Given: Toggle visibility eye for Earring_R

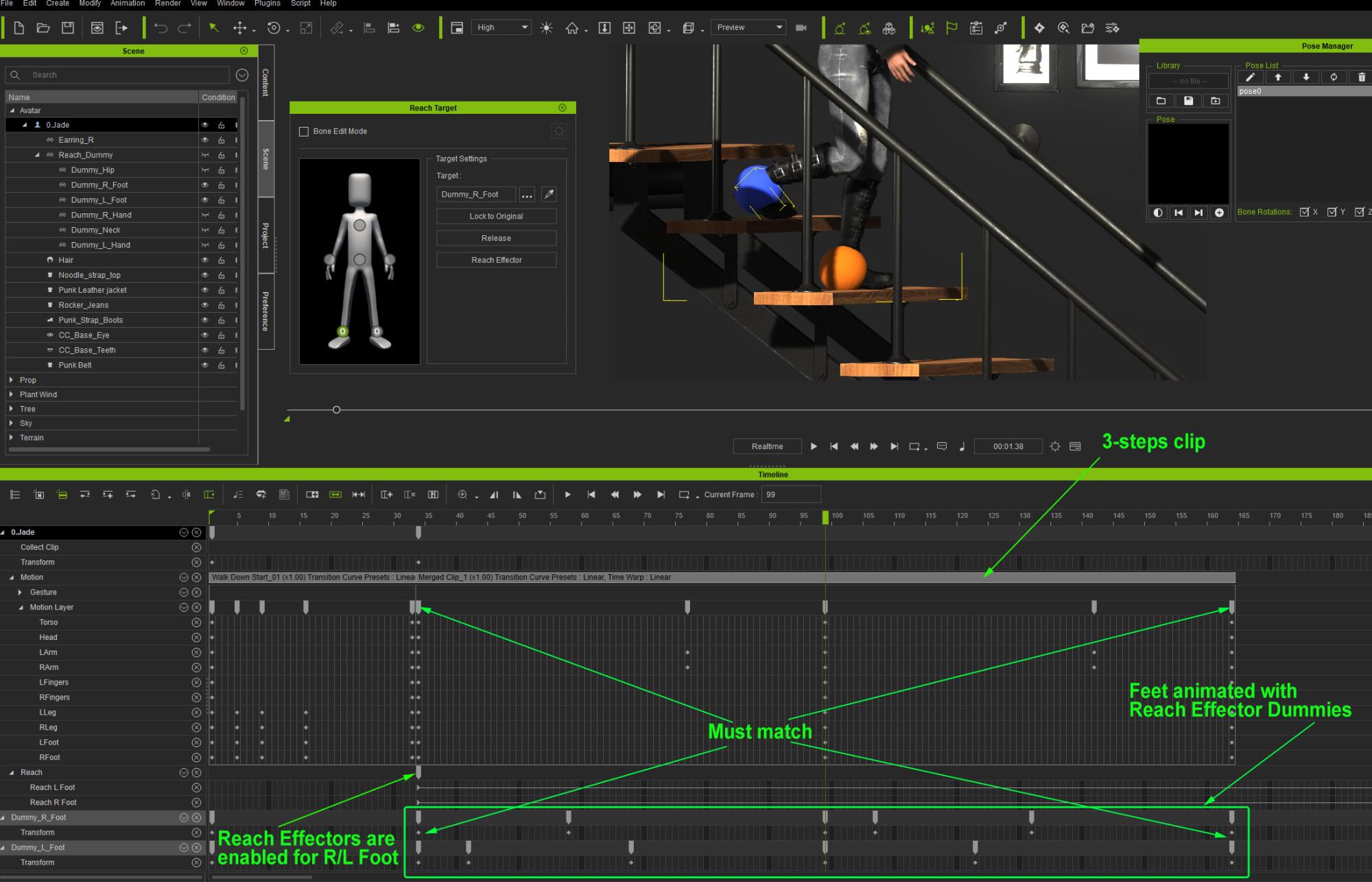Looking at the screenshot, I should (204, 140).
